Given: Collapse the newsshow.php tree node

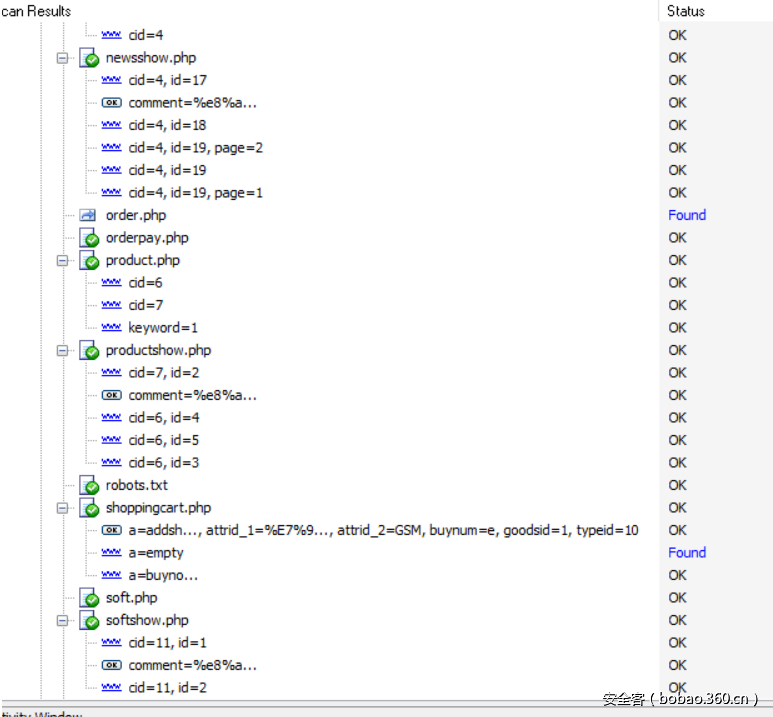Looking at the screenshot, I should click(63, 58).
